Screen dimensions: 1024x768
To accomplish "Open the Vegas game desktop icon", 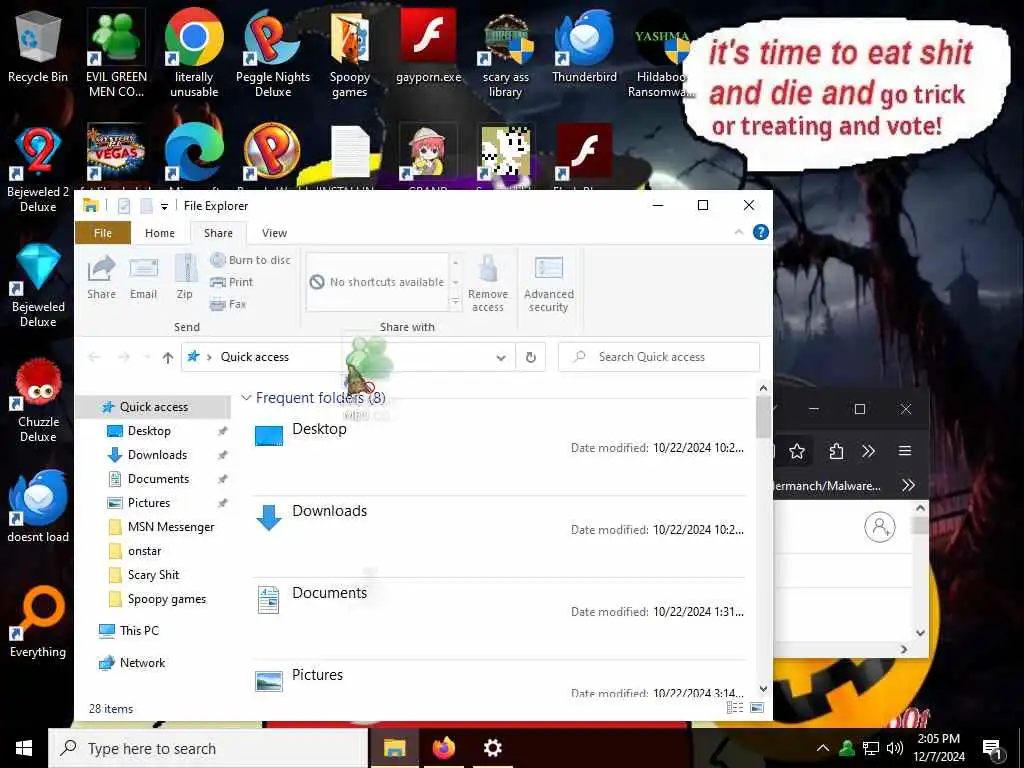I will coord(116,153).
